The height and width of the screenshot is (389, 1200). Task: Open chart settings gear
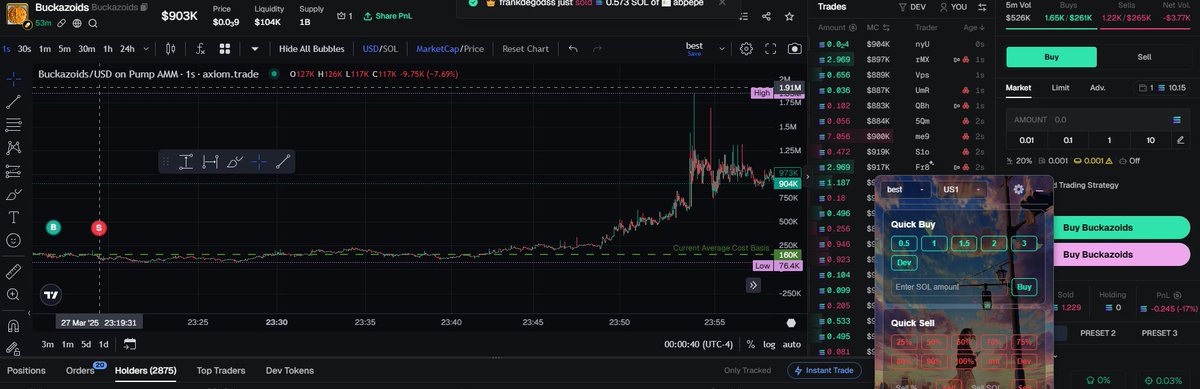pos(746,48)
